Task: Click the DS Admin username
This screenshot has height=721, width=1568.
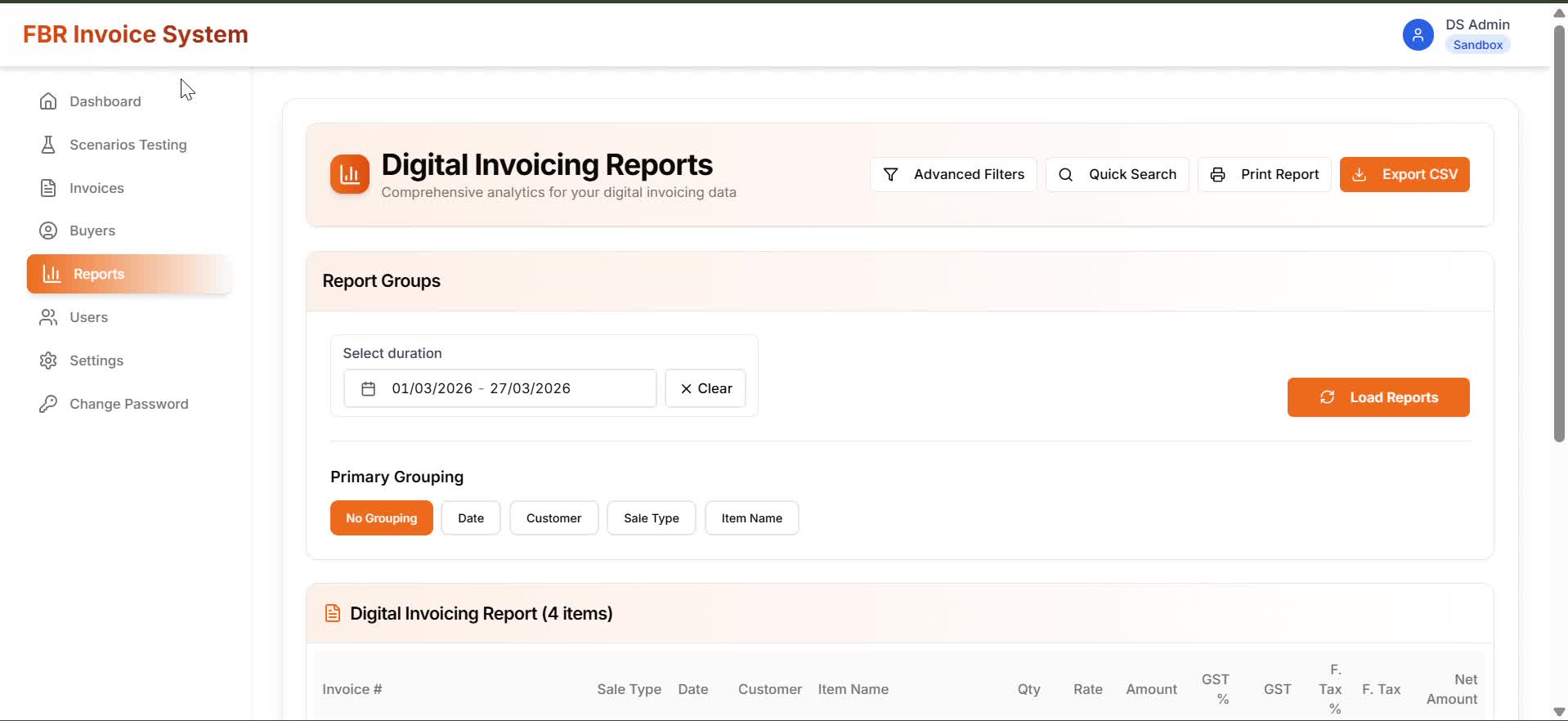Action: click(1478, 25)
